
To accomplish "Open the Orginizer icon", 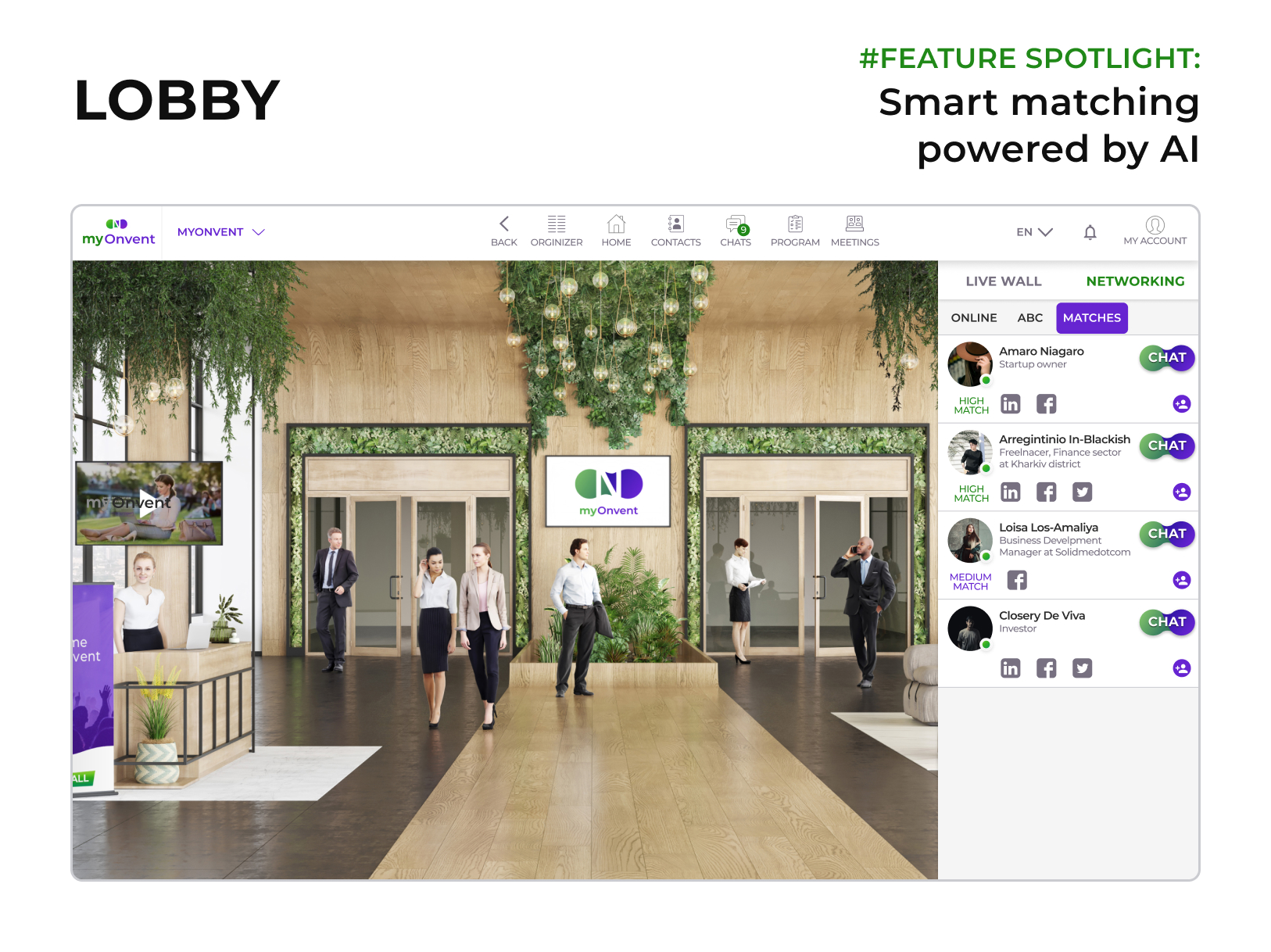I will [x=557, y=231].
